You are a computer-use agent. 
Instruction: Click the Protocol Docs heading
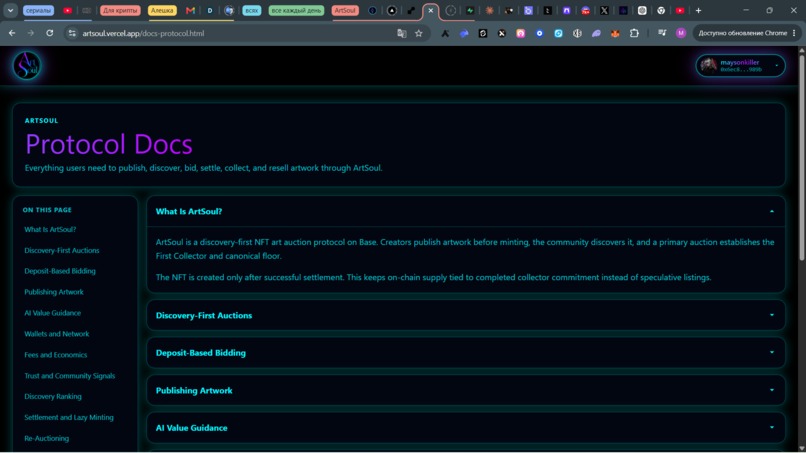pyautogui.click(x=108, y=144)
